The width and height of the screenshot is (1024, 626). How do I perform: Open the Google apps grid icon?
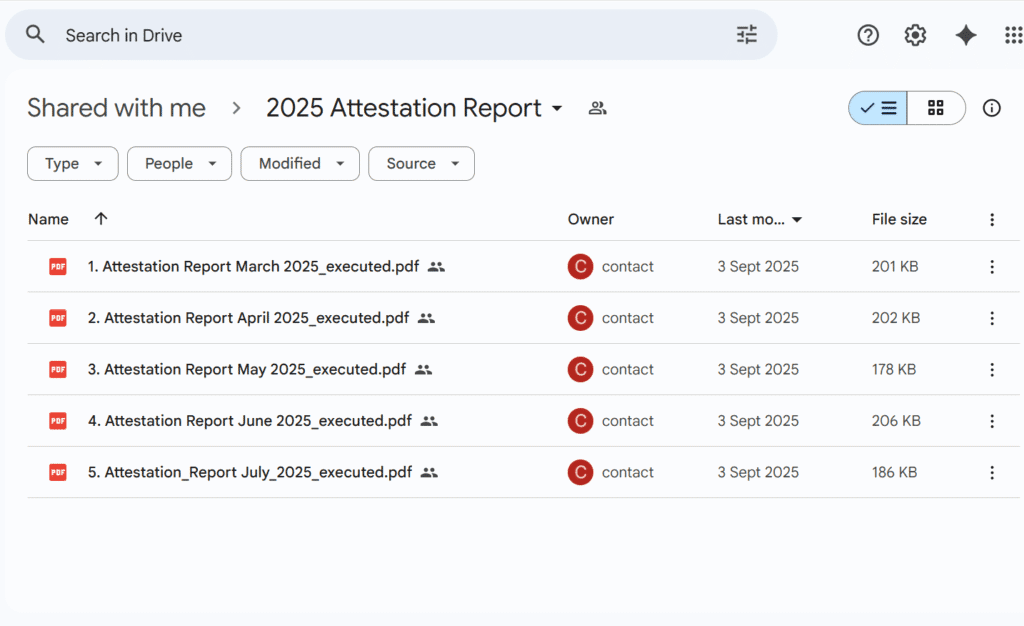(1012, 35)
